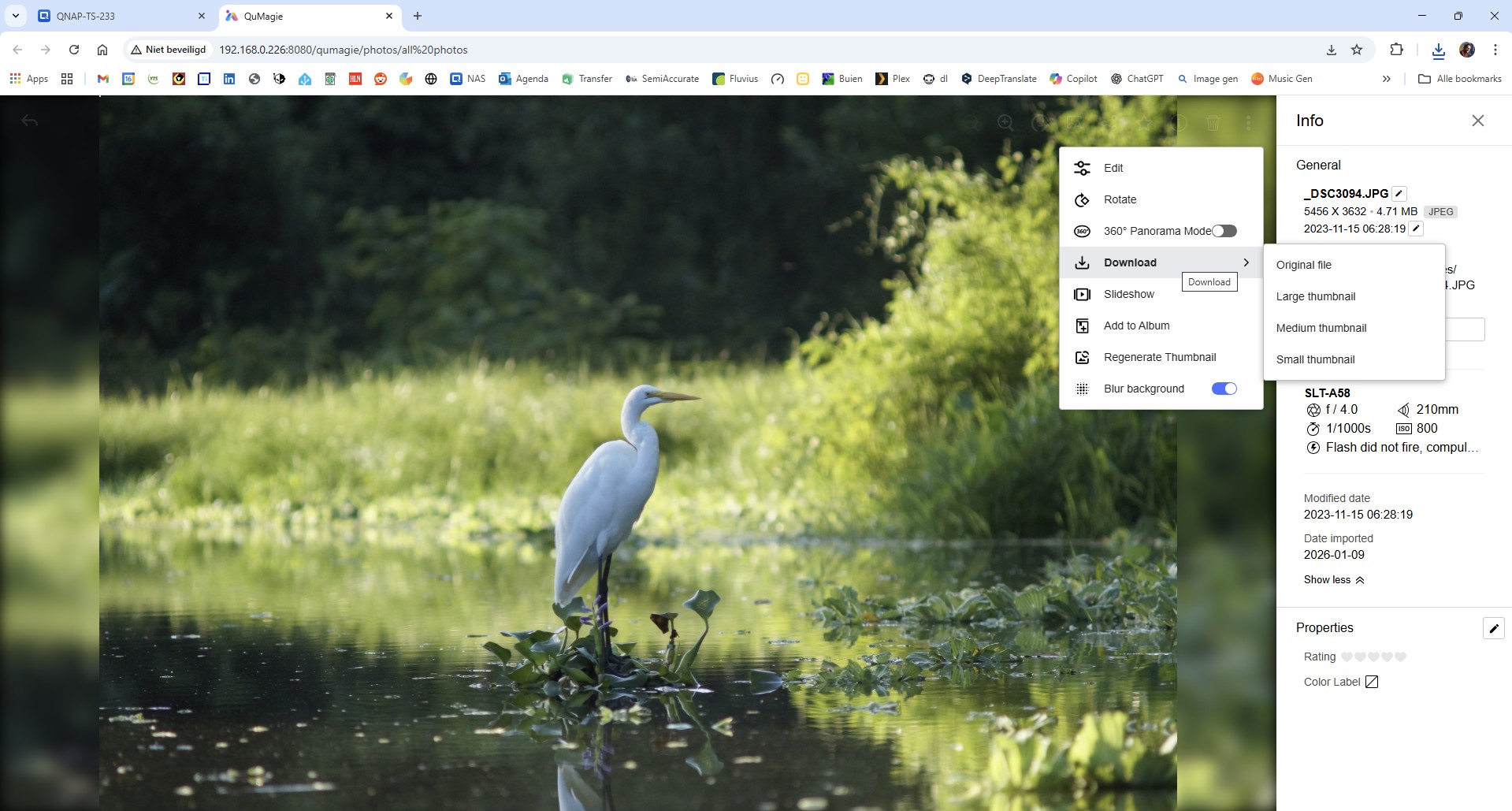Start Slideshow from the menu

point(1161,294)
